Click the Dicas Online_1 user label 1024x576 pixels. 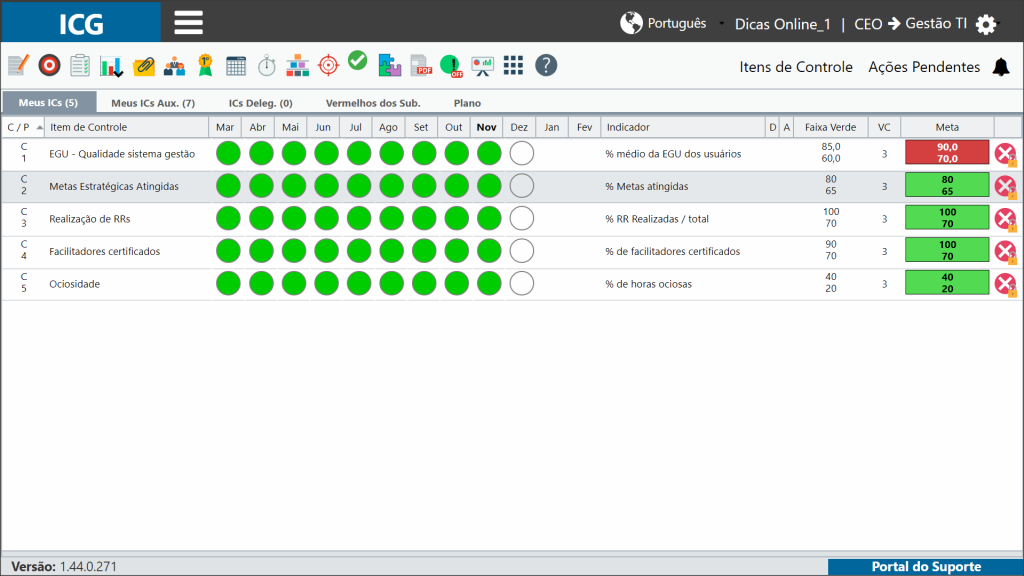(x=782, y=24)
